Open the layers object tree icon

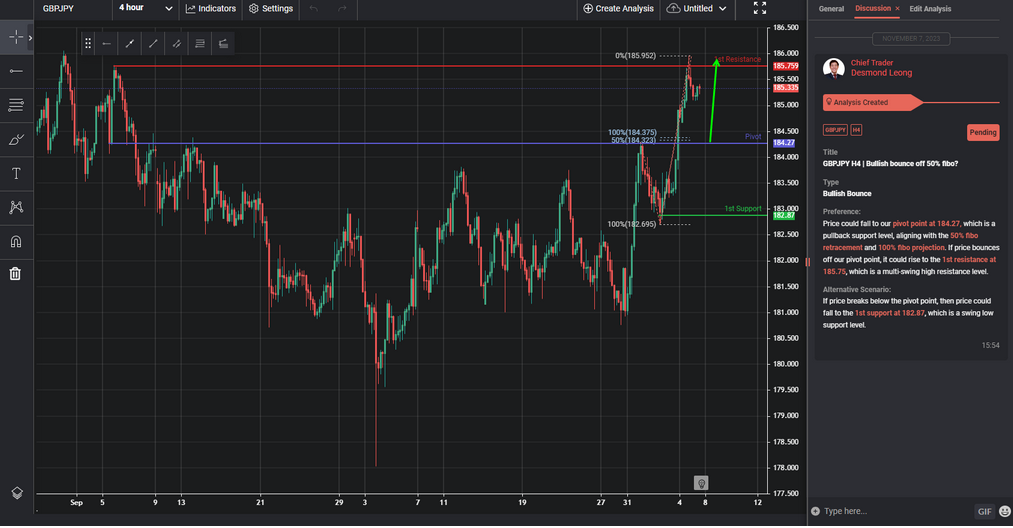pyautogui.click(x=17, y=493)
